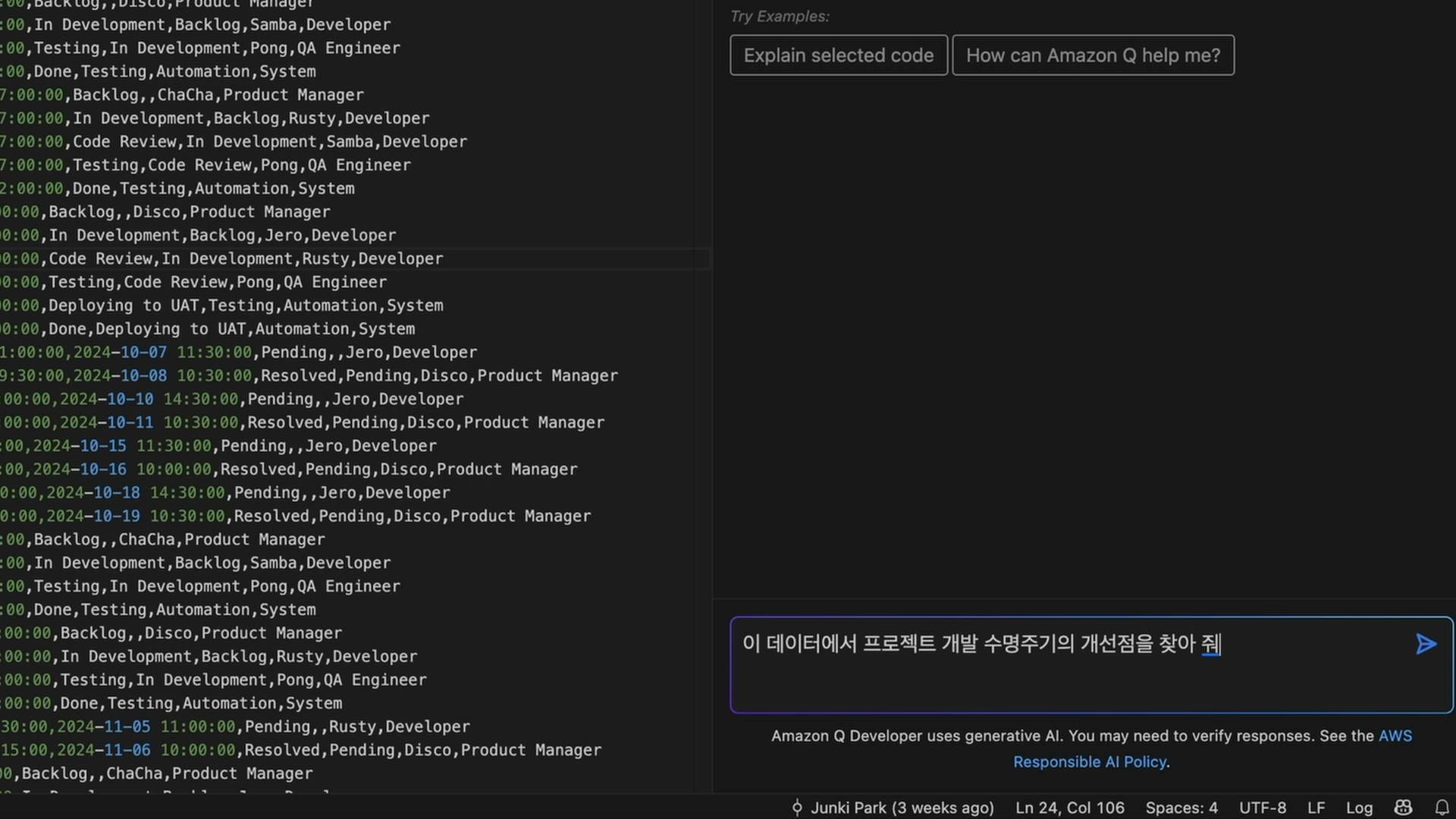Open the AWS Responsible AI Policy link
The image size is (1456, 819).
[x=1090, y=761]
